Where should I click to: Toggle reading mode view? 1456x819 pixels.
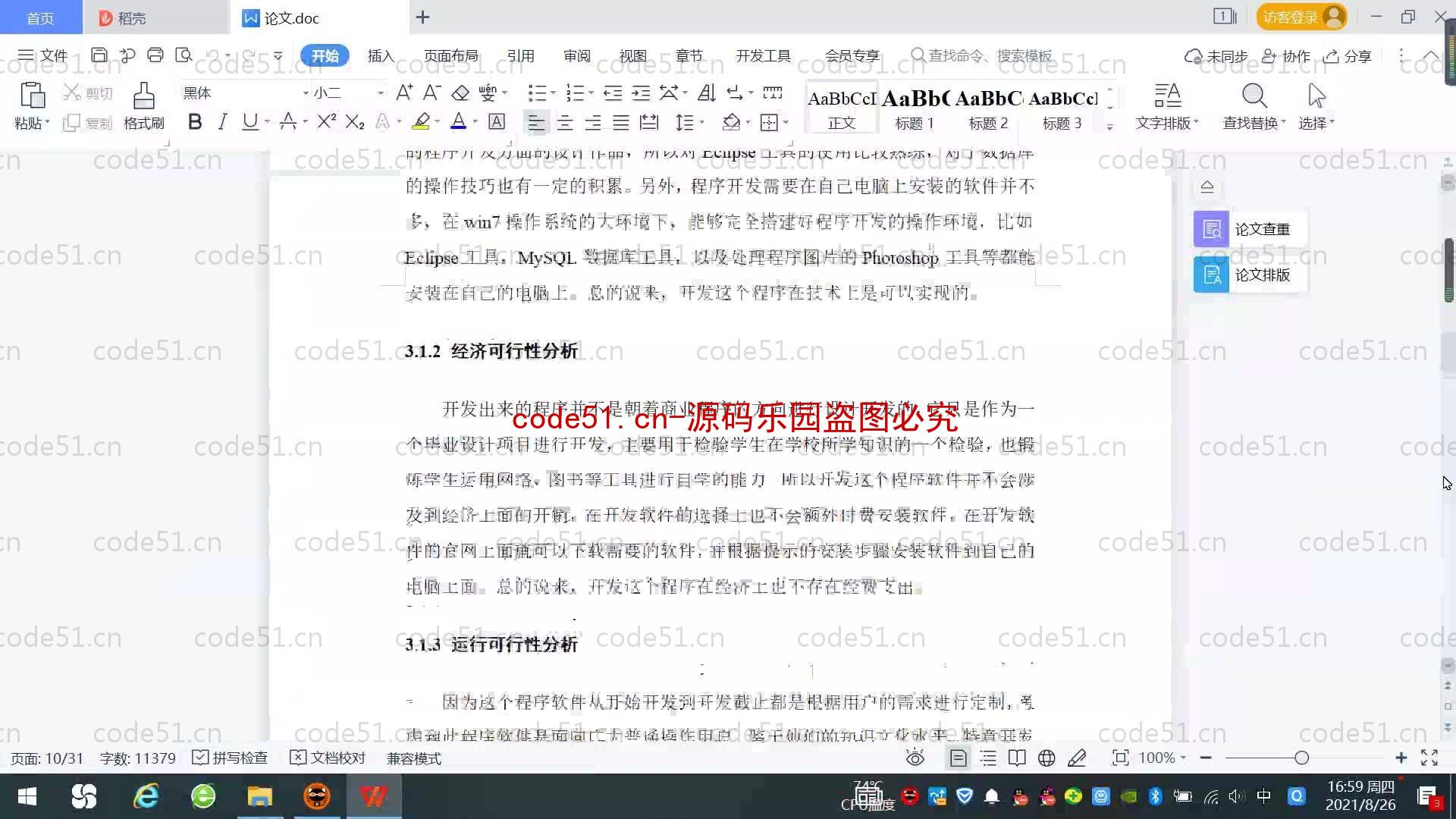pos(1017,758)
